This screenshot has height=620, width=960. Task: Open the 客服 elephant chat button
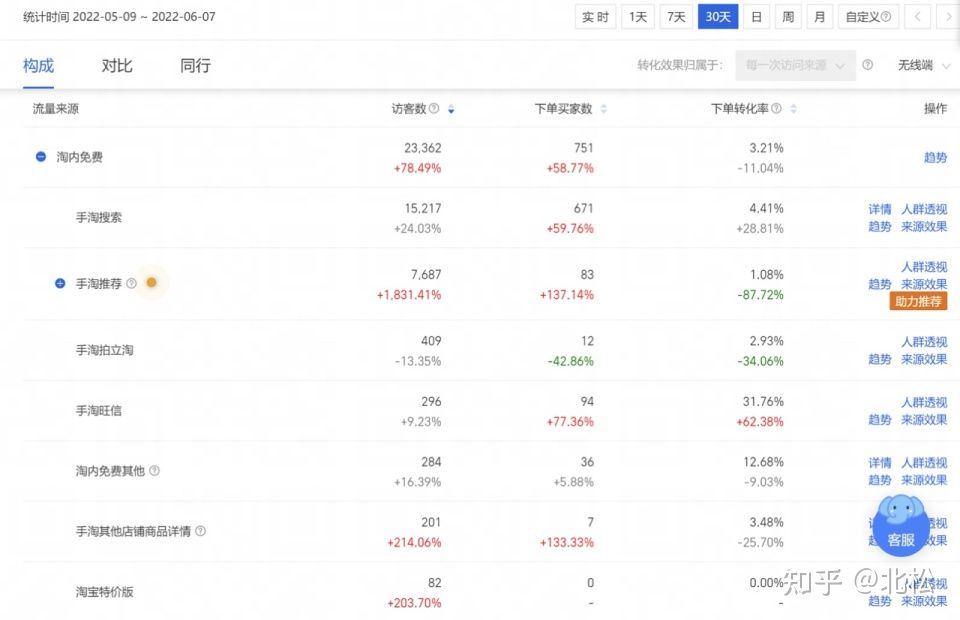pyautogui.click(x=901, y=526)
